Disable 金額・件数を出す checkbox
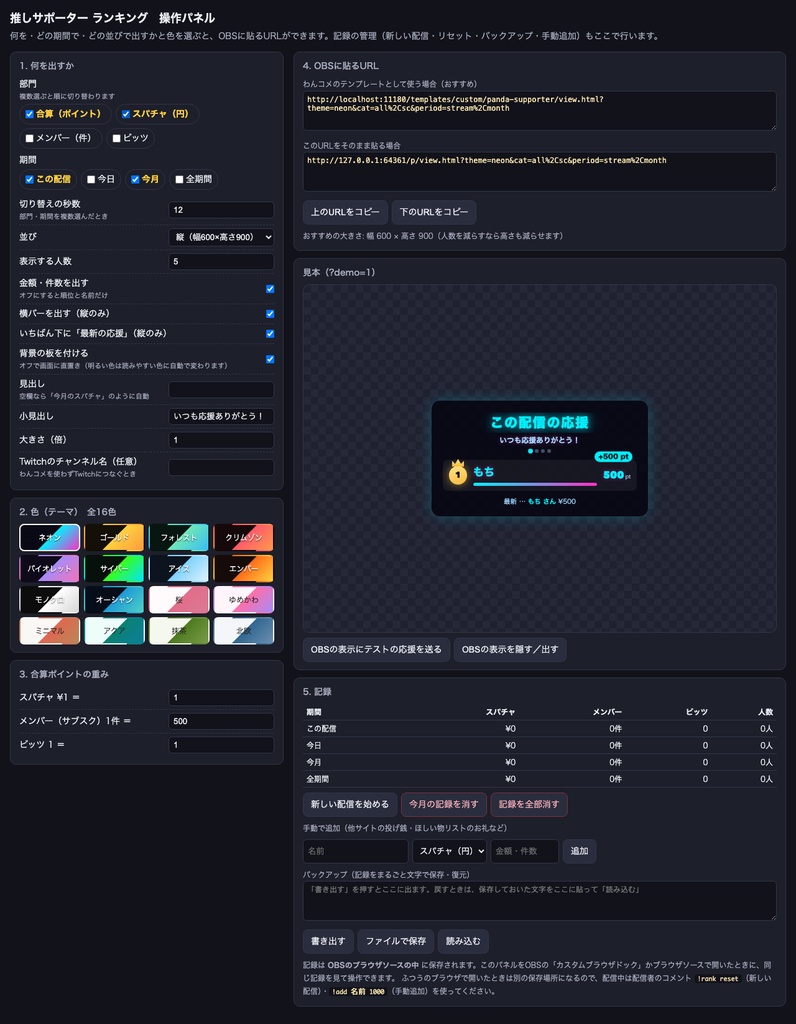 (x=270, y=289)
